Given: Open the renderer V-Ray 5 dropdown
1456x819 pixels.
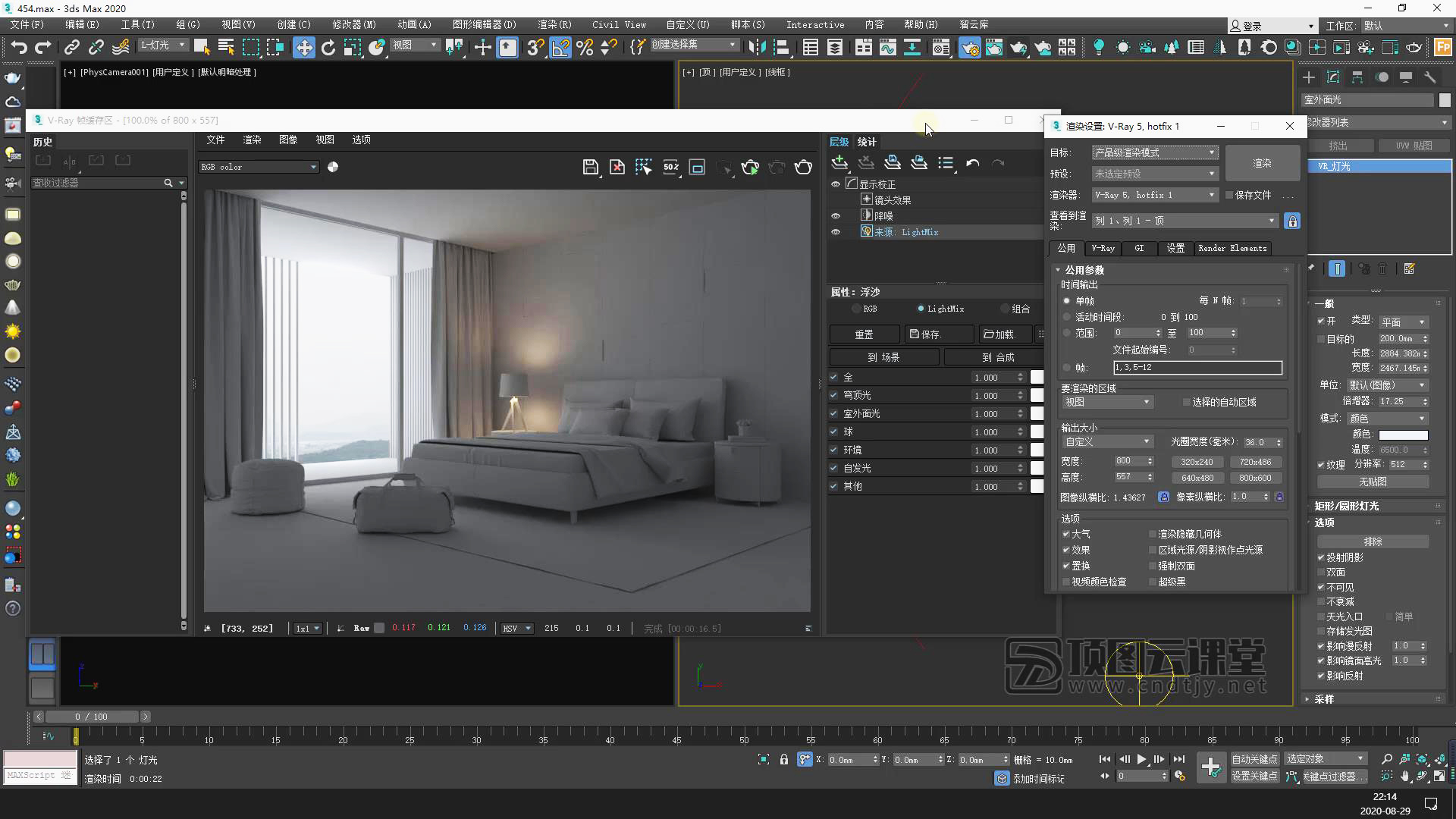Looking at the screenshot, I should coord(1155,195).
